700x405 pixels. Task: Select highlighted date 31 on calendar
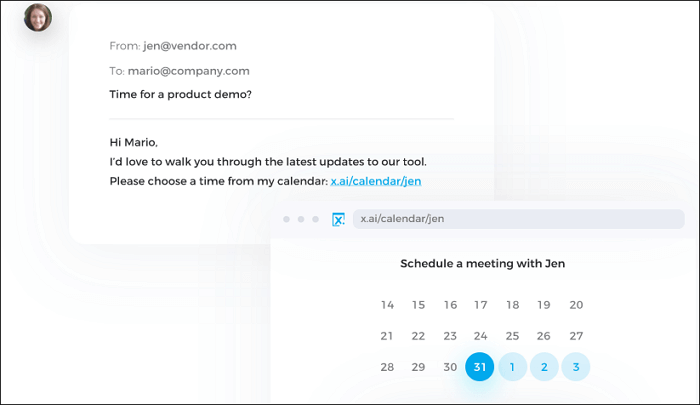tap(480, 367)
